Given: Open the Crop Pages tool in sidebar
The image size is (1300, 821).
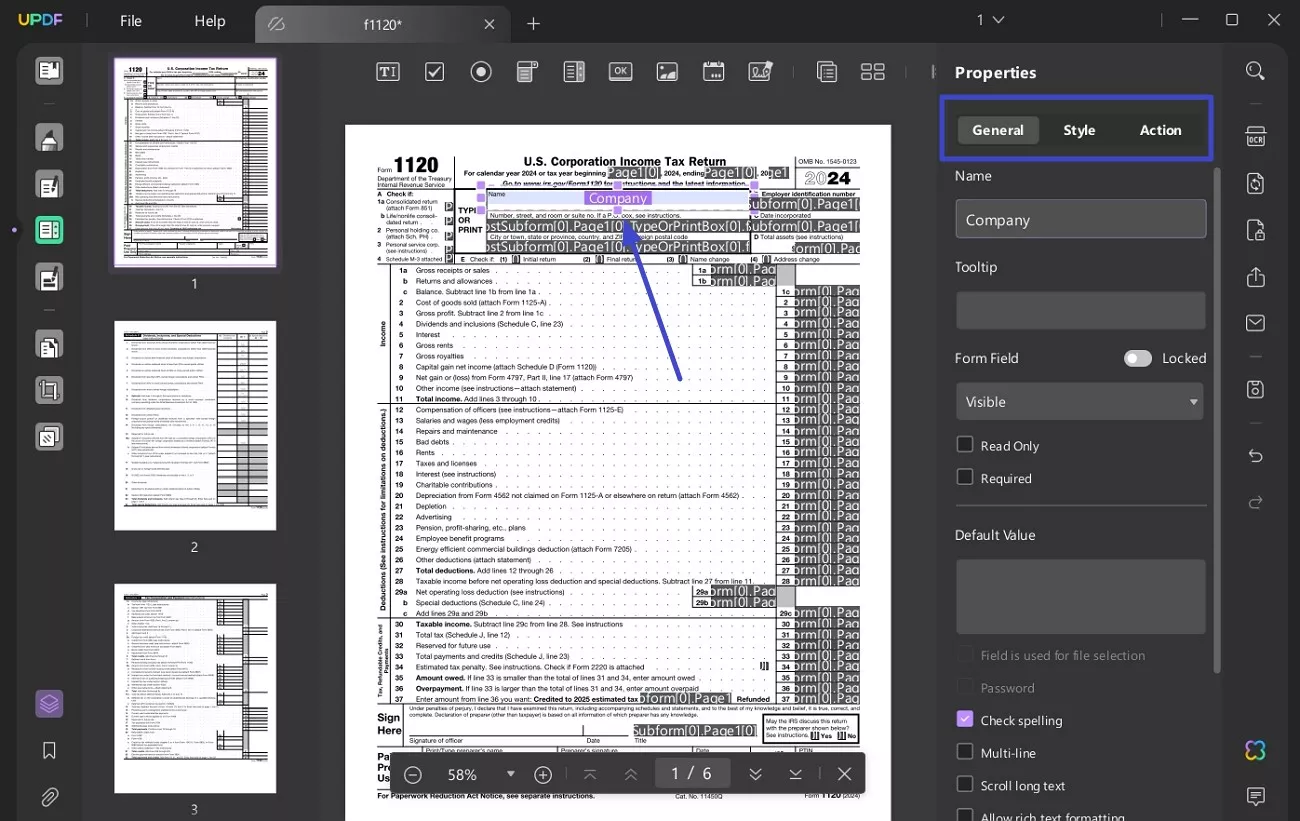Looking at the screenshot, I should pyautogui.click(x=49, y=390).
